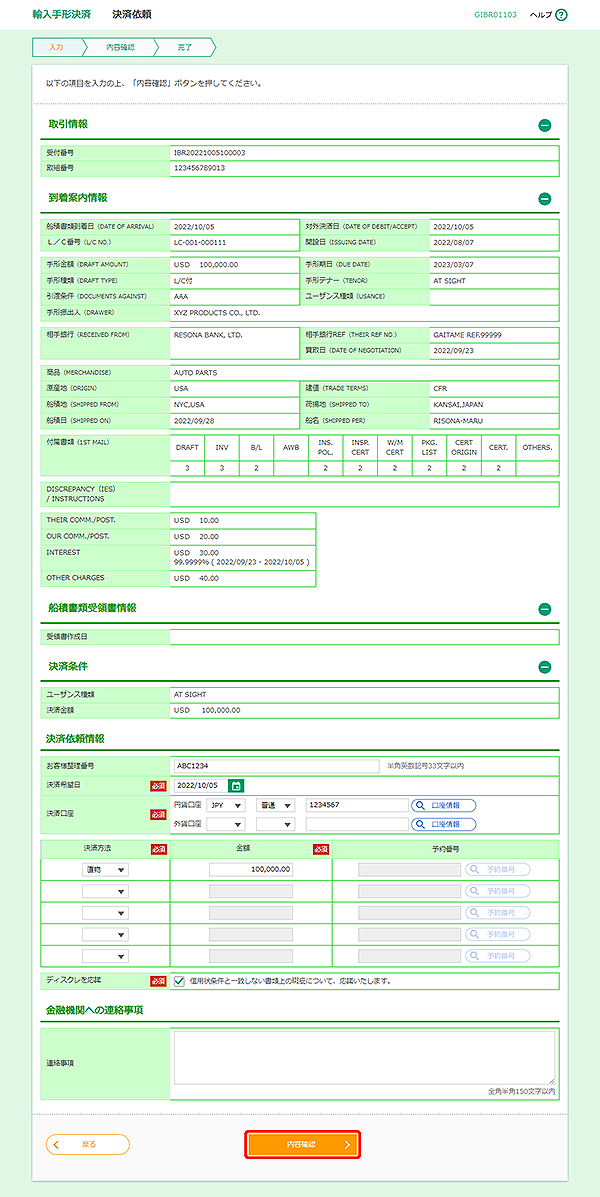Collapse the 決済条件 section
The image size is (600, 1197).
(x=544, y=667)
